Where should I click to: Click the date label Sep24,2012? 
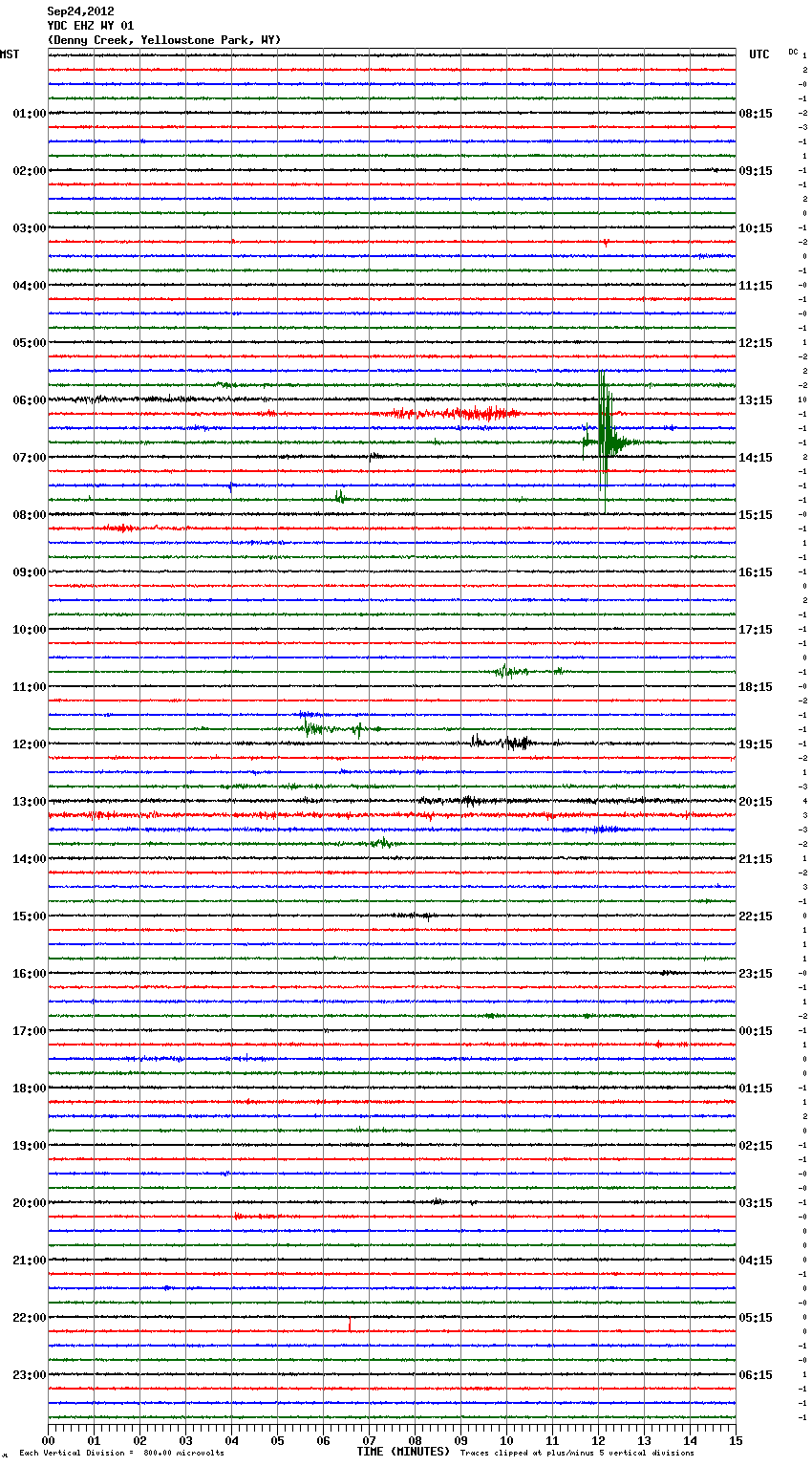point(80,11)
